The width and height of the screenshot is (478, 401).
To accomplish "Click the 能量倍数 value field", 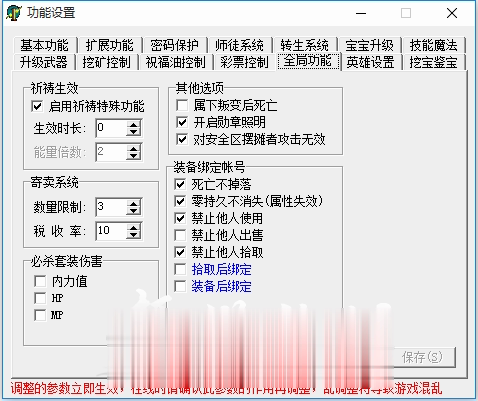I will tap(111, 152).
